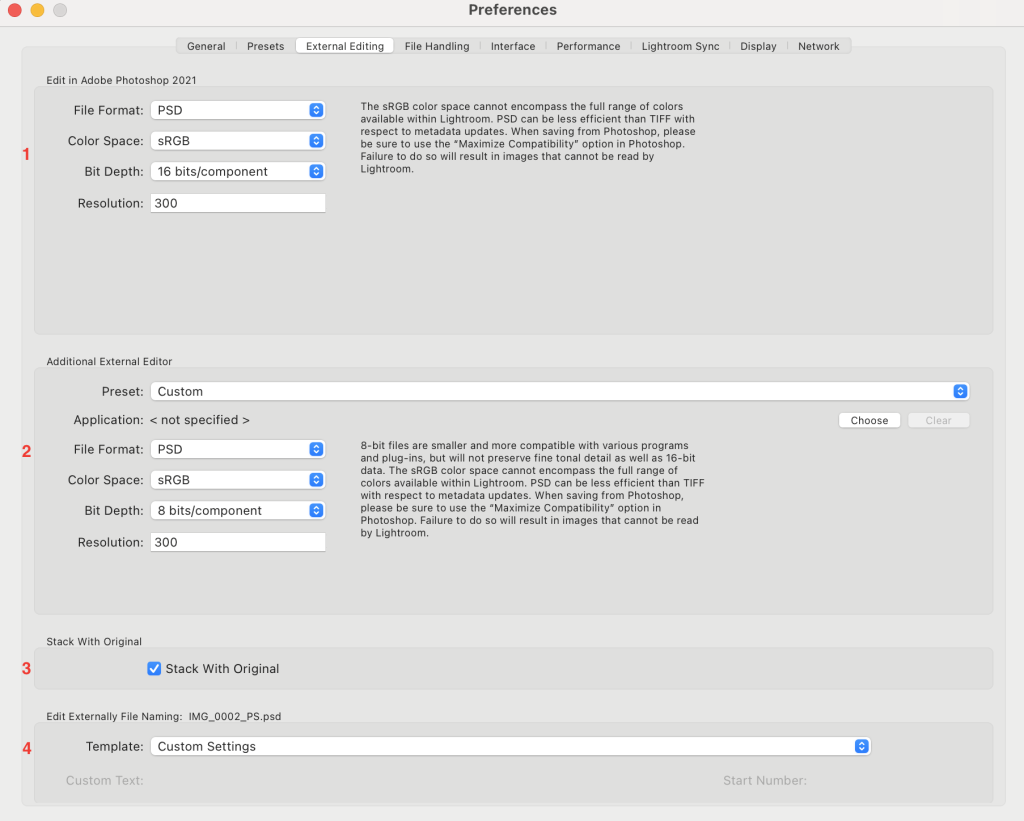
Task: Select the File Handling tab
Action: click(436, 46)
